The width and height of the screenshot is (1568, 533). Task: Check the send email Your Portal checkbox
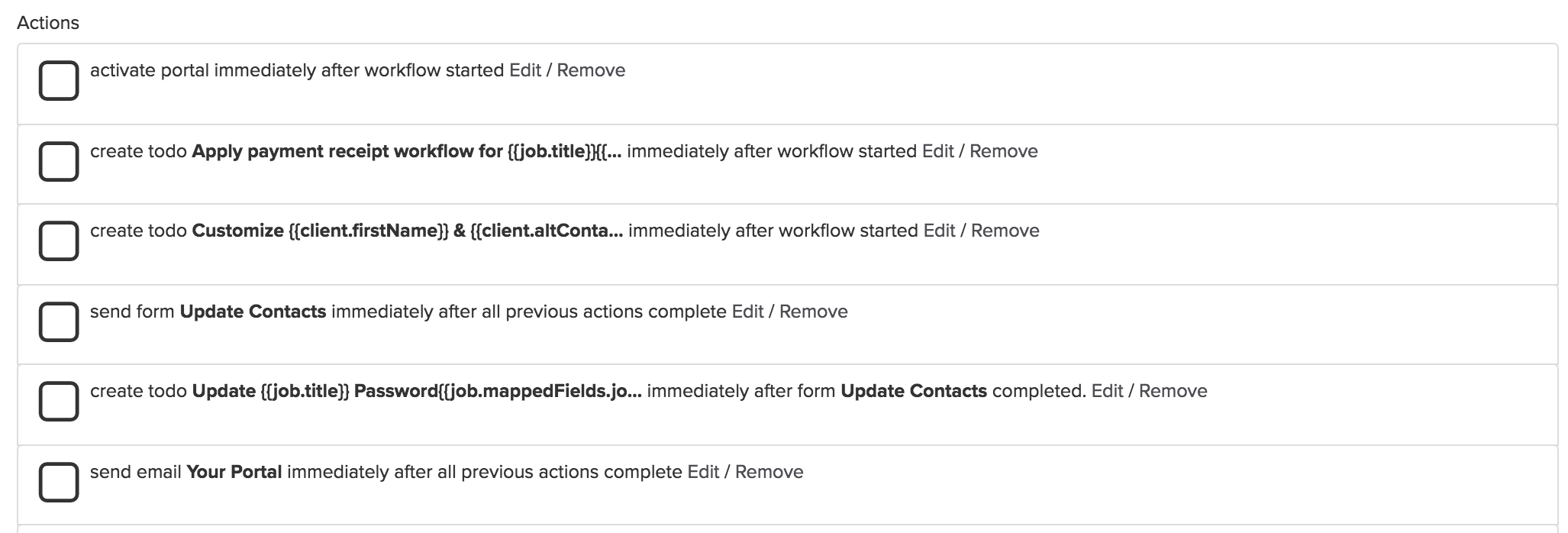59,482
